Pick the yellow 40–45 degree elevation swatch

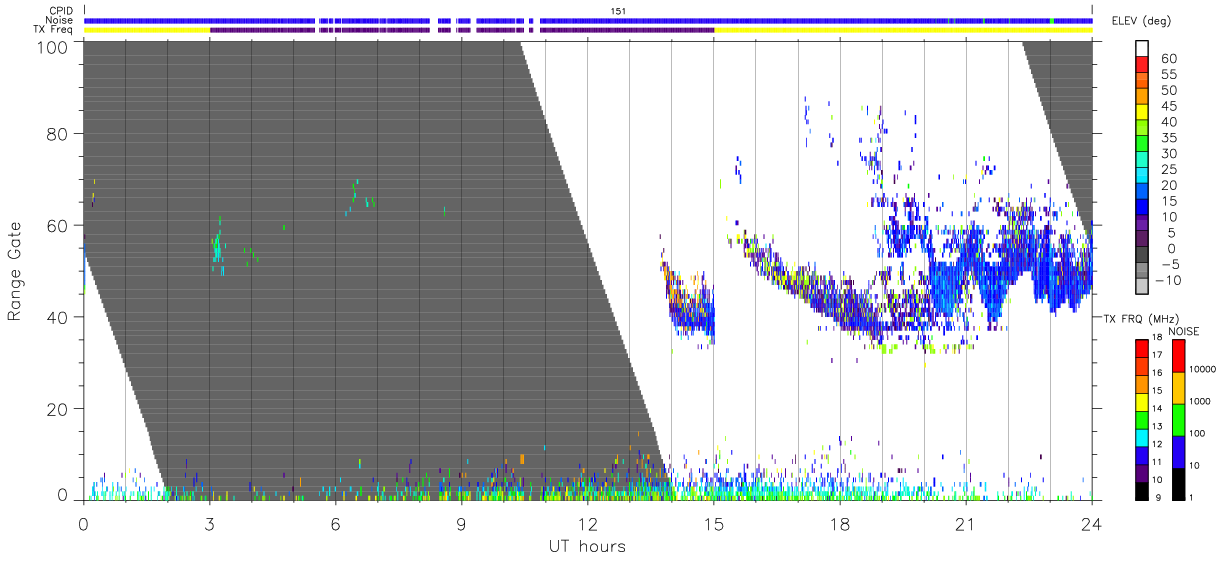(x=1142, y=114)
